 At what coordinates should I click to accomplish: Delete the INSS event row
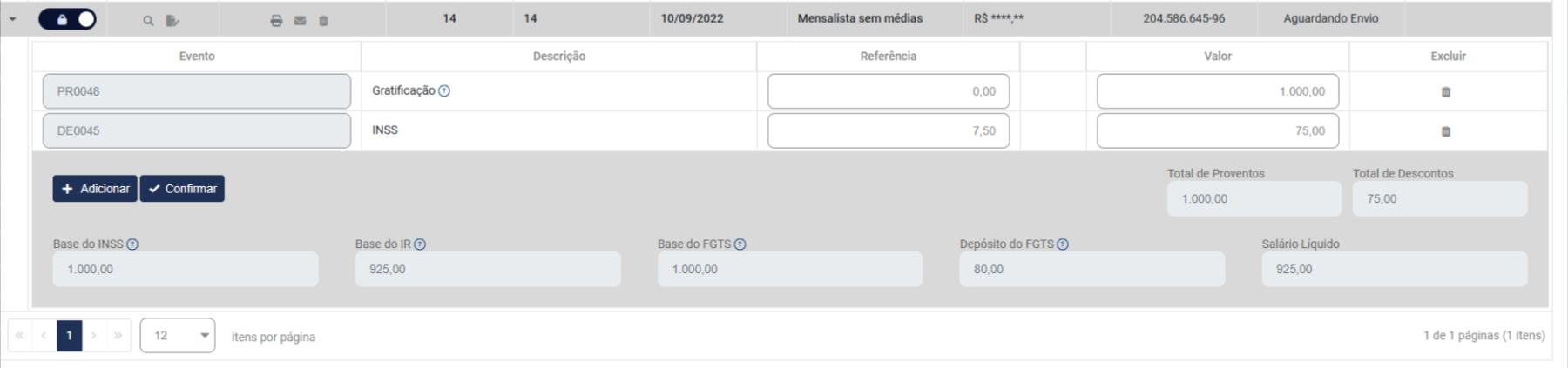coord(1446,131)
